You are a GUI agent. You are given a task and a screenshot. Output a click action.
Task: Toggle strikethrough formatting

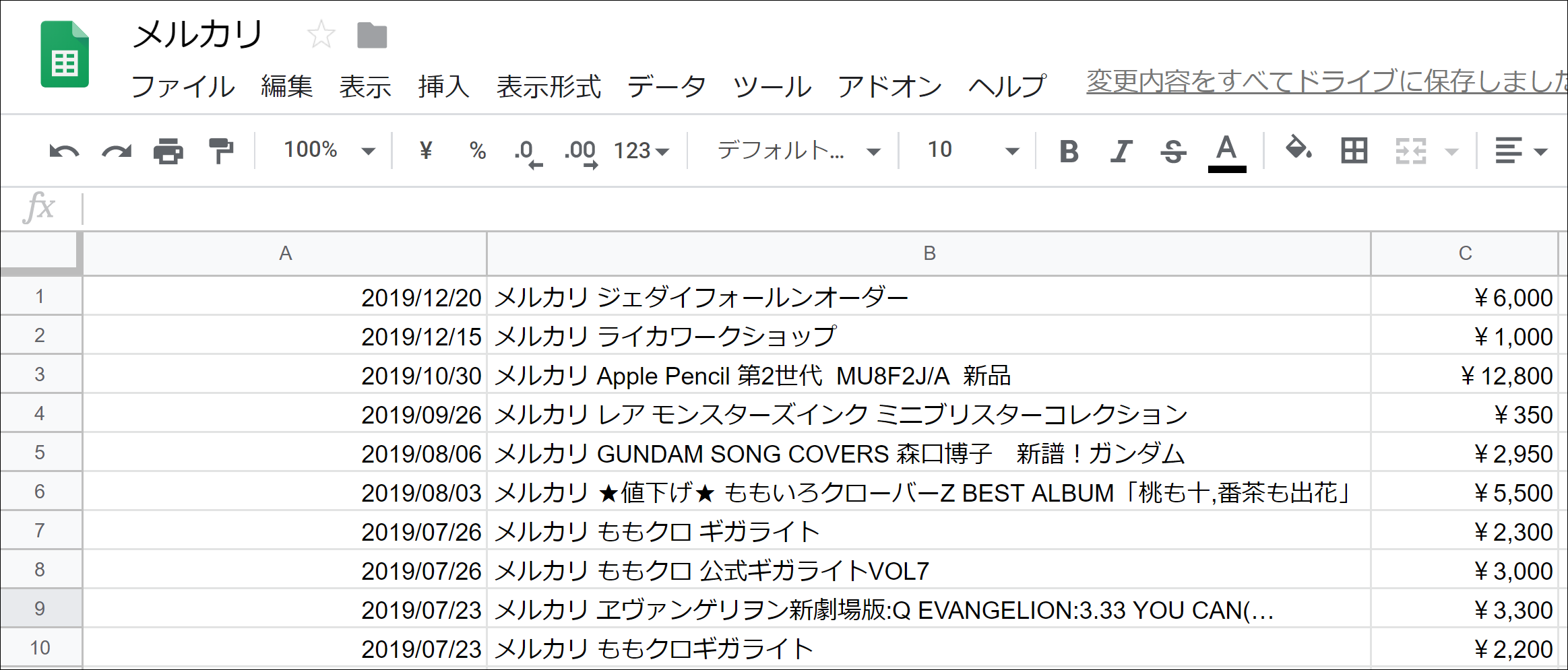click(1173, 151)
